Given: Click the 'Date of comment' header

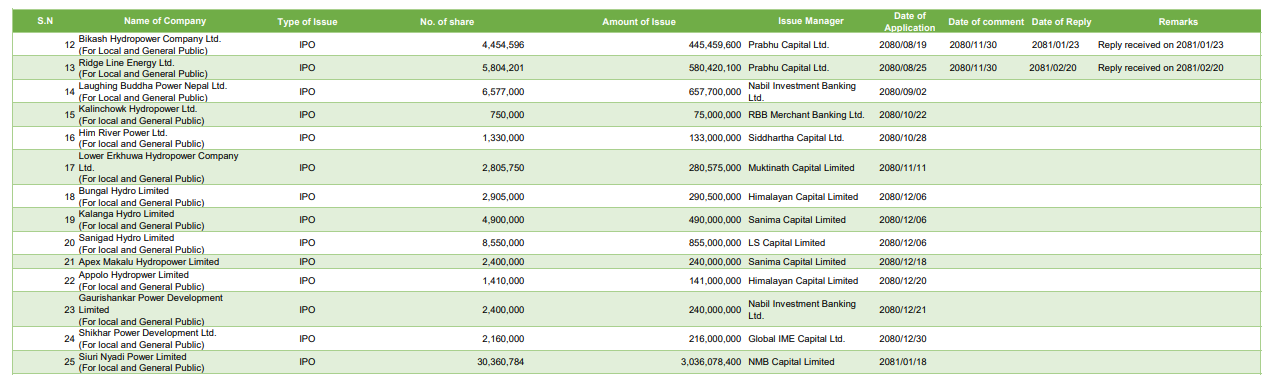Looking at the screenshot, I should coord(985,22).
